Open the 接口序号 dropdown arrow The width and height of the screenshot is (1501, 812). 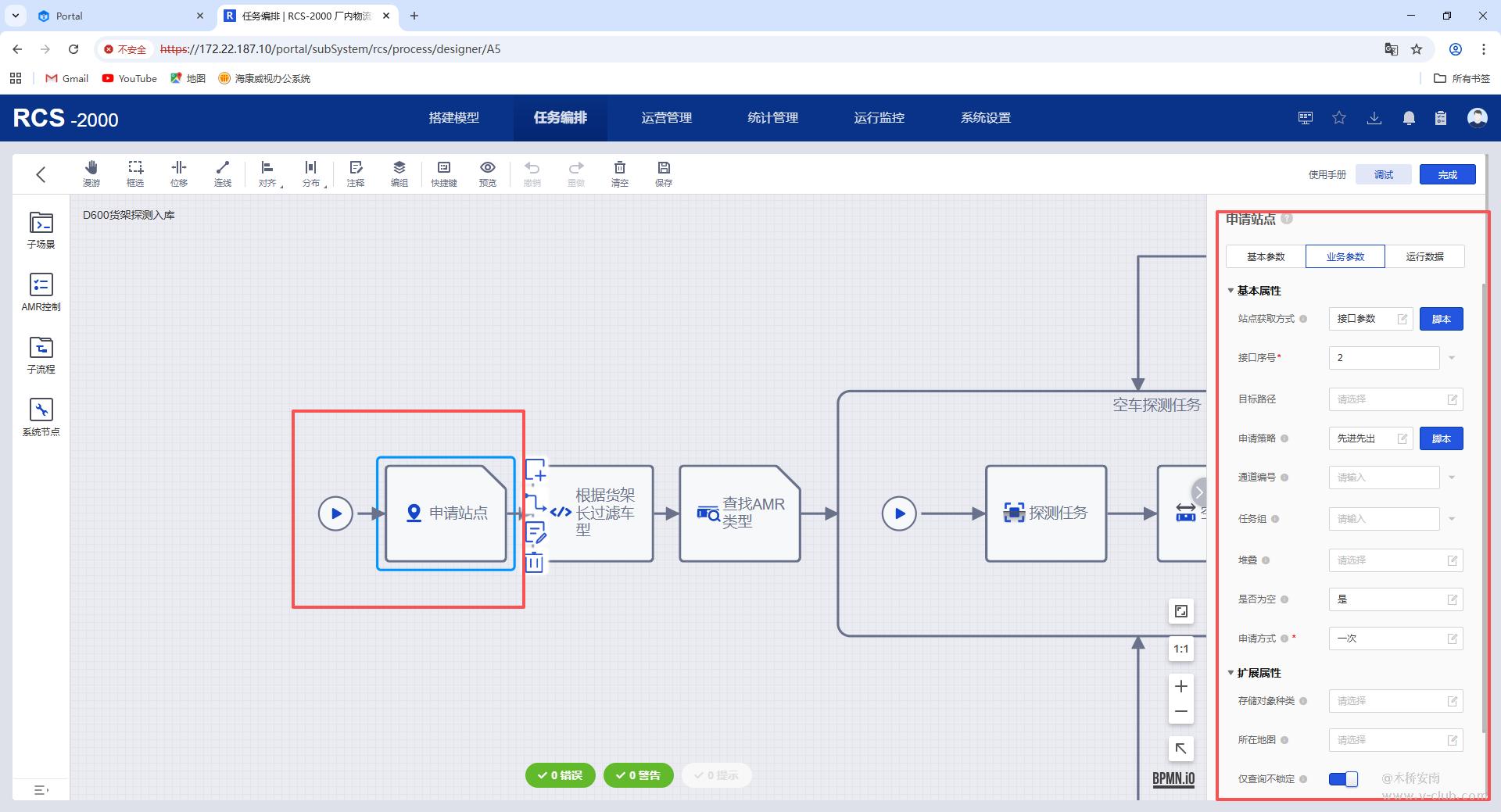(1452, 358)
